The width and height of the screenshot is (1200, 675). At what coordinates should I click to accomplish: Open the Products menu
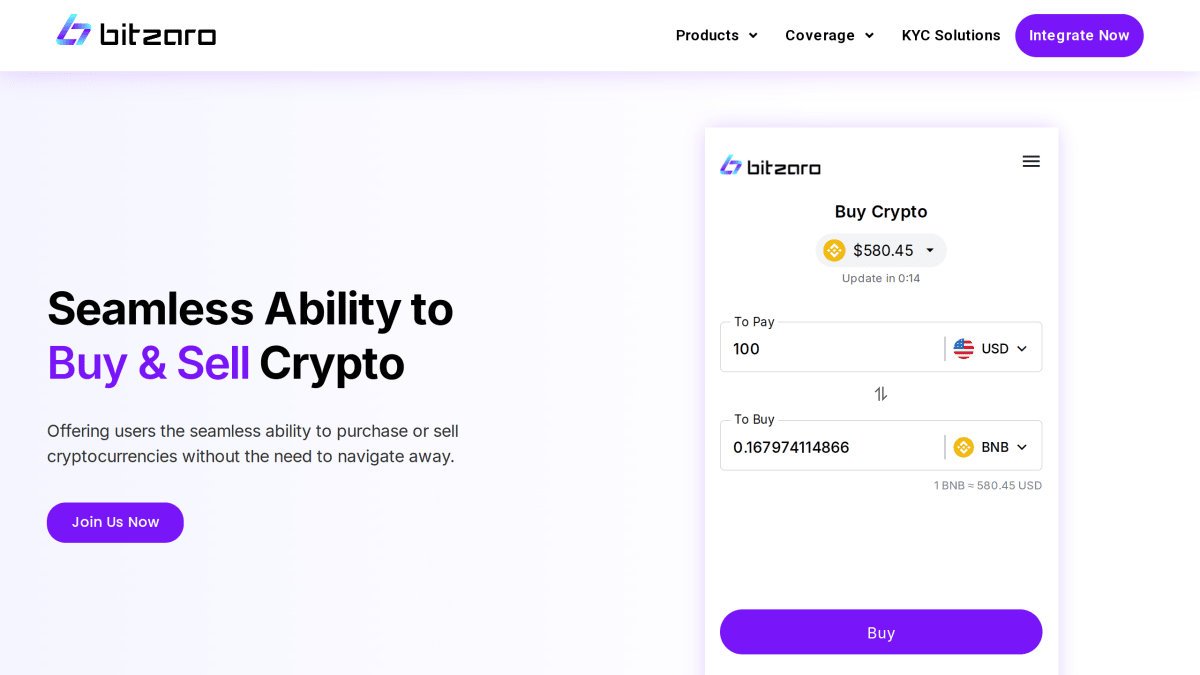717,35
